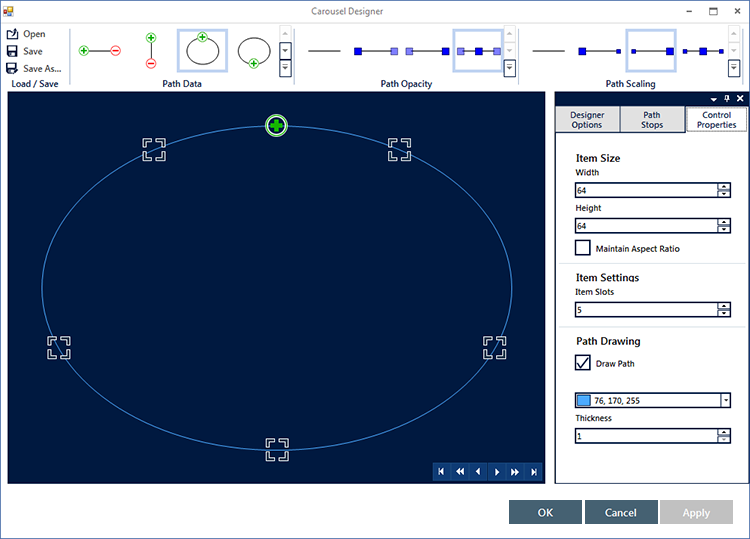Click the Cancel button
Screen dimensions: 750x539
click(x=621, y=512)
